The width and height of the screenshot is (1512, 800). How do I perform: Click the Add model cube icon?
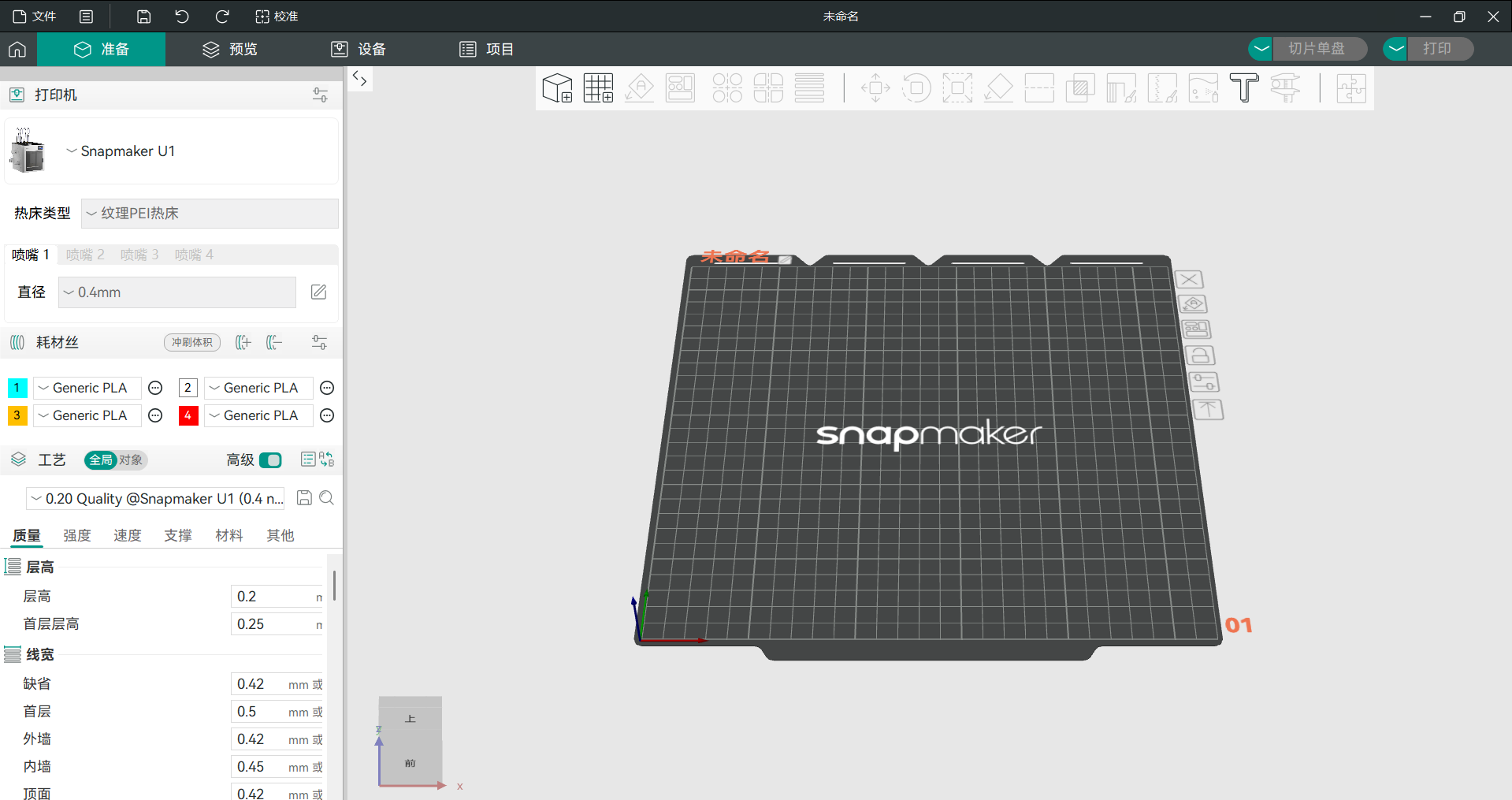tap(557, 88)
